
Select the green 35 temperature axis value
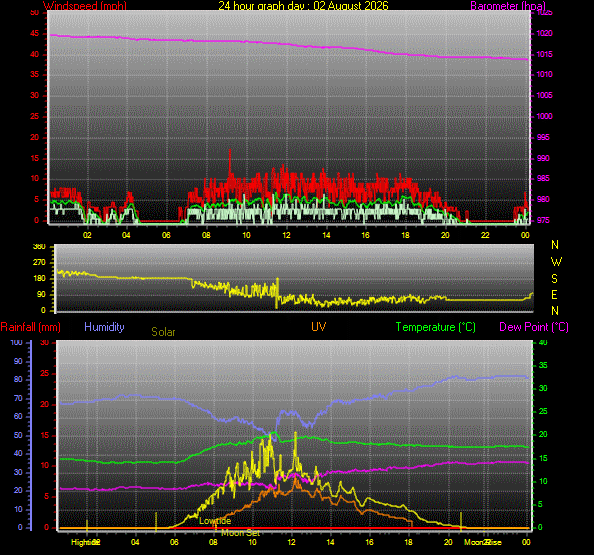pyautogui.click(x=543, y=366)
